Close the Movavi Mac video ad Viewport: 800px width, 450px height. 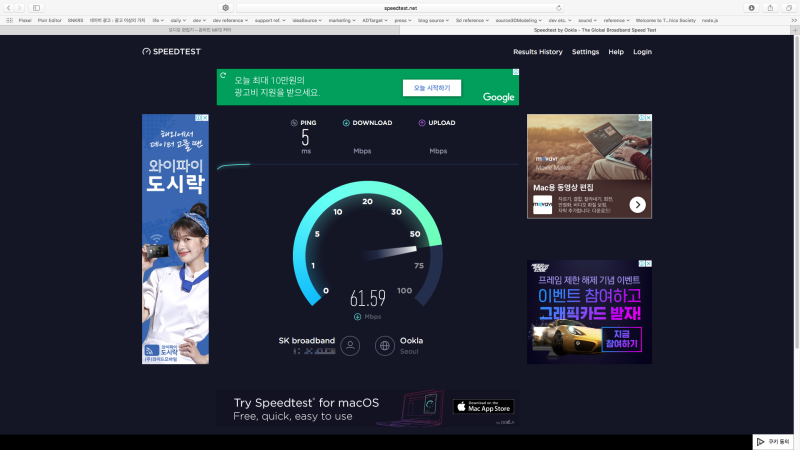648,118
